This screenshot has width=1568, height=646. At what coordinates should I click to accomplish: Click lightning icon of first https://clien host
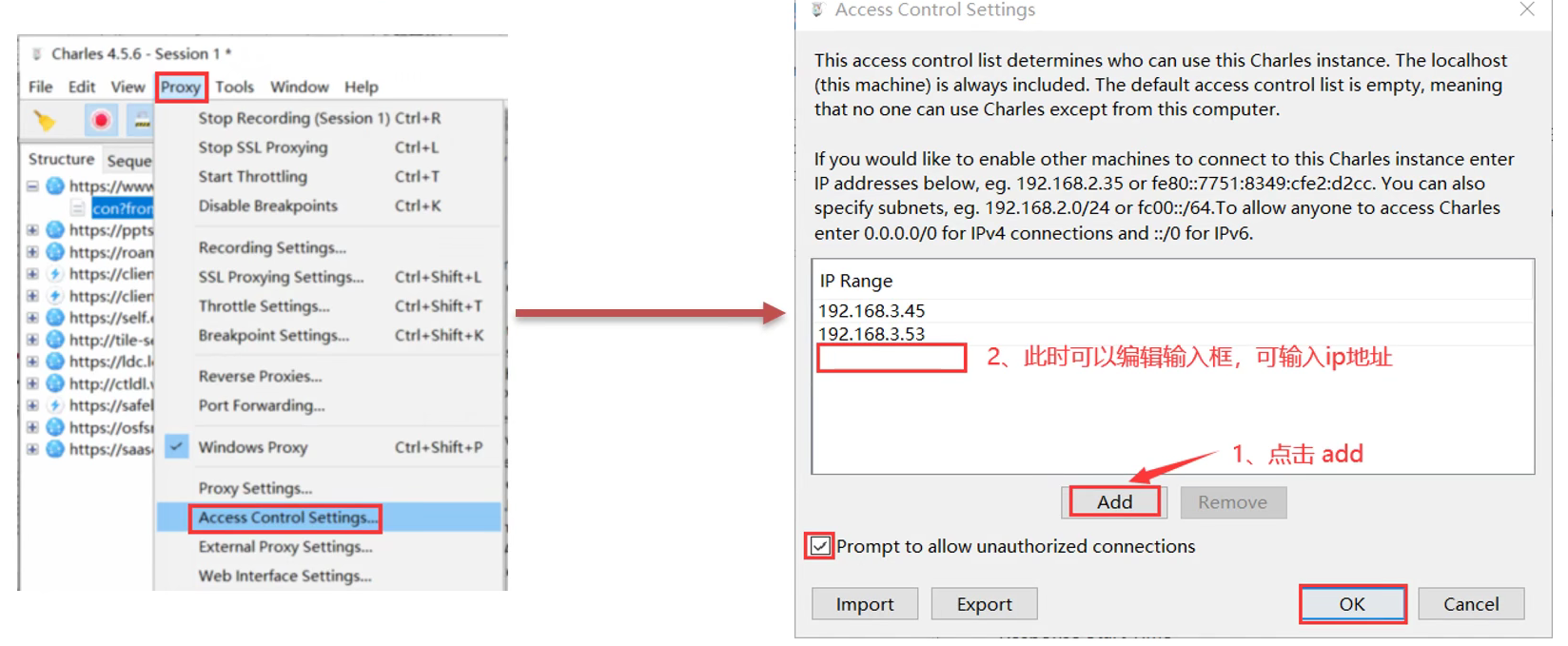coord(55,273)
